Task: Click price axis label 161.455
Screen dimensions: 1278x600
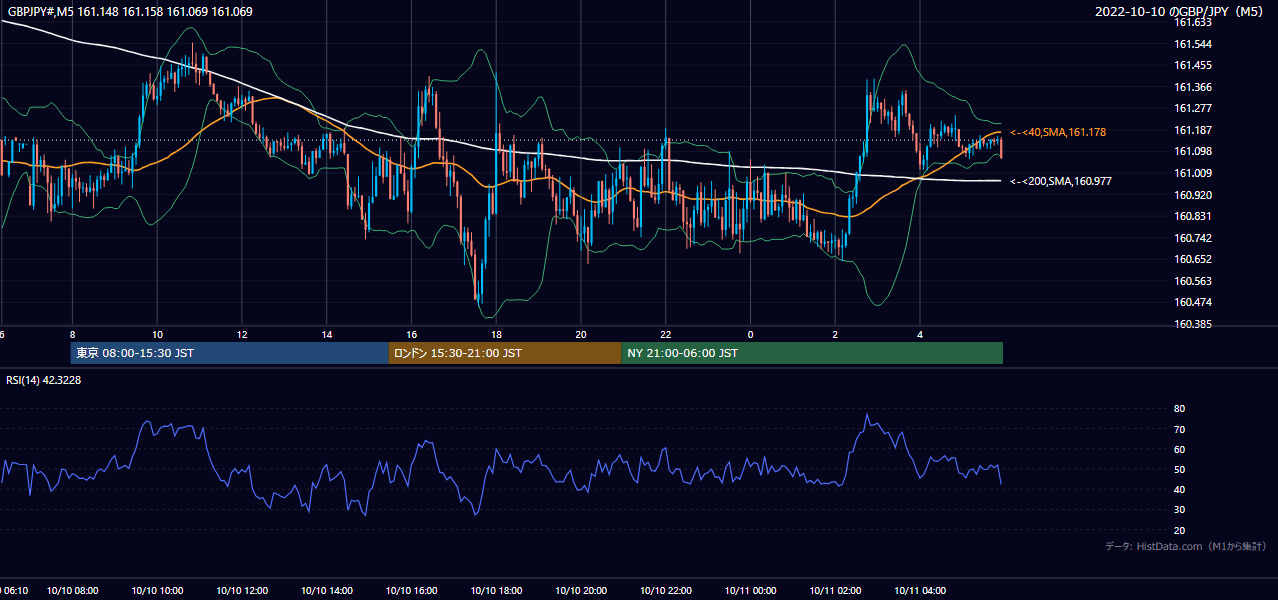Action: (x=1193, y=66)
